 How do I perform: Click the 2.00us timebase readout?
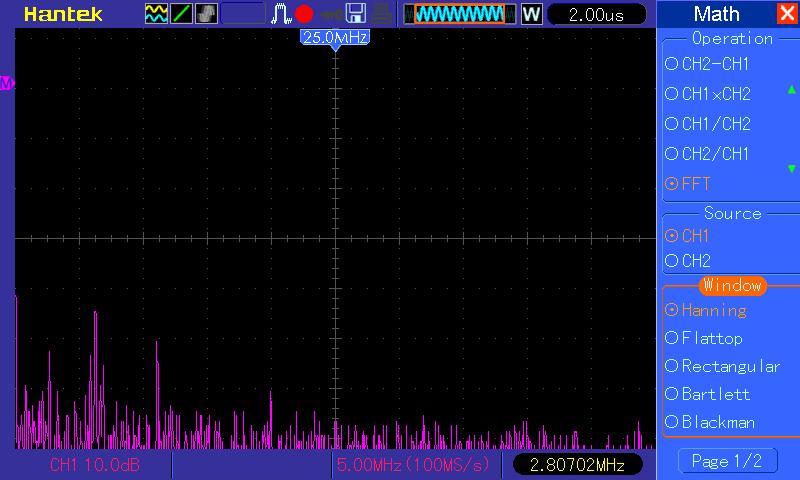[596, 14]
